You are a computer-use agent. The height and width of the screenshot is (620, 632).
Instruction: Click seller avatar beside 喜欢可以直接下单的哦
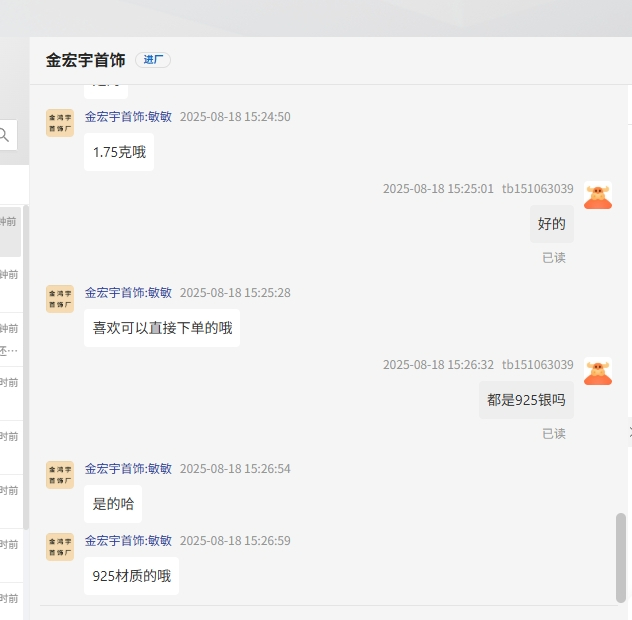point(60,299)
